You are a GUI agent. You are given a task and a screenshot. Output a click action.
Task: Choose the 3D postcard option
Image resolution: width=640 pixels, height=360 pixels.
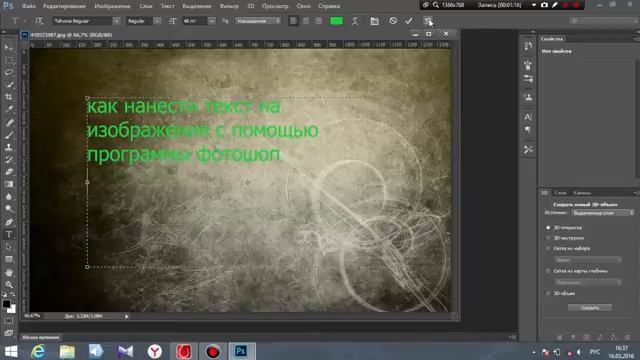click(548, 227)
